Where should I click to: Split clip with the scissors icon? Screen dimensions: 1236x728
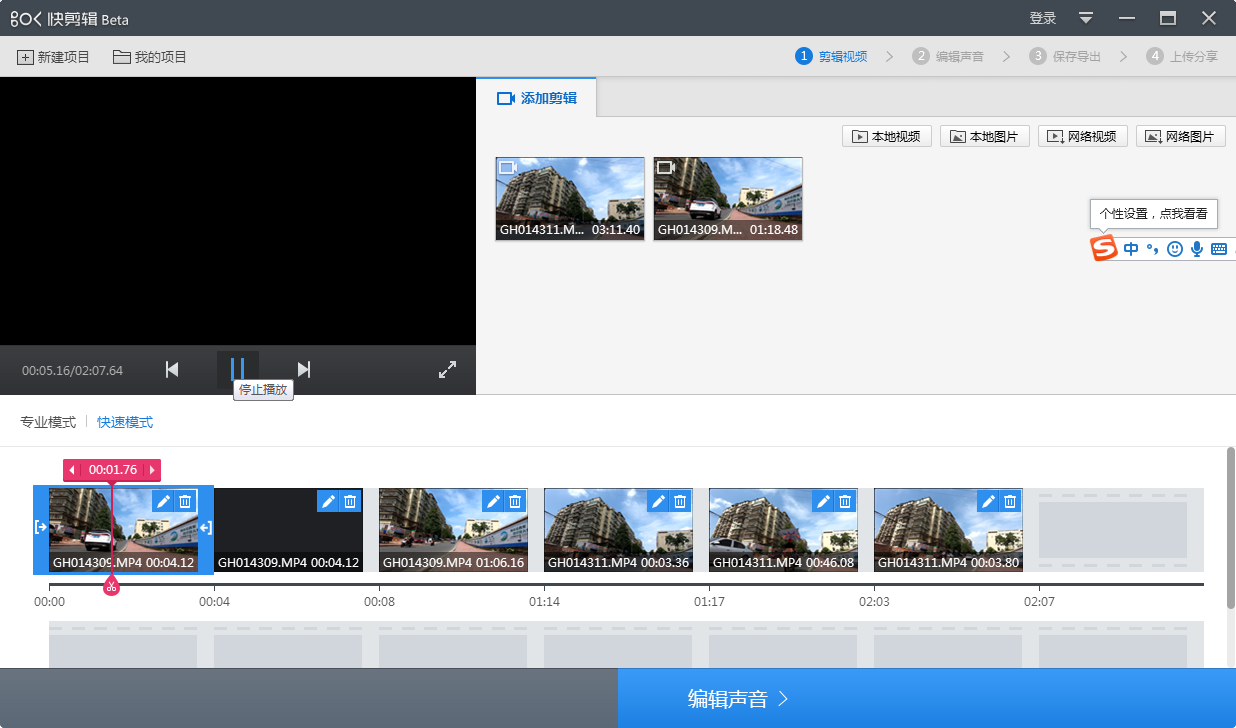(x=111, y=586)
